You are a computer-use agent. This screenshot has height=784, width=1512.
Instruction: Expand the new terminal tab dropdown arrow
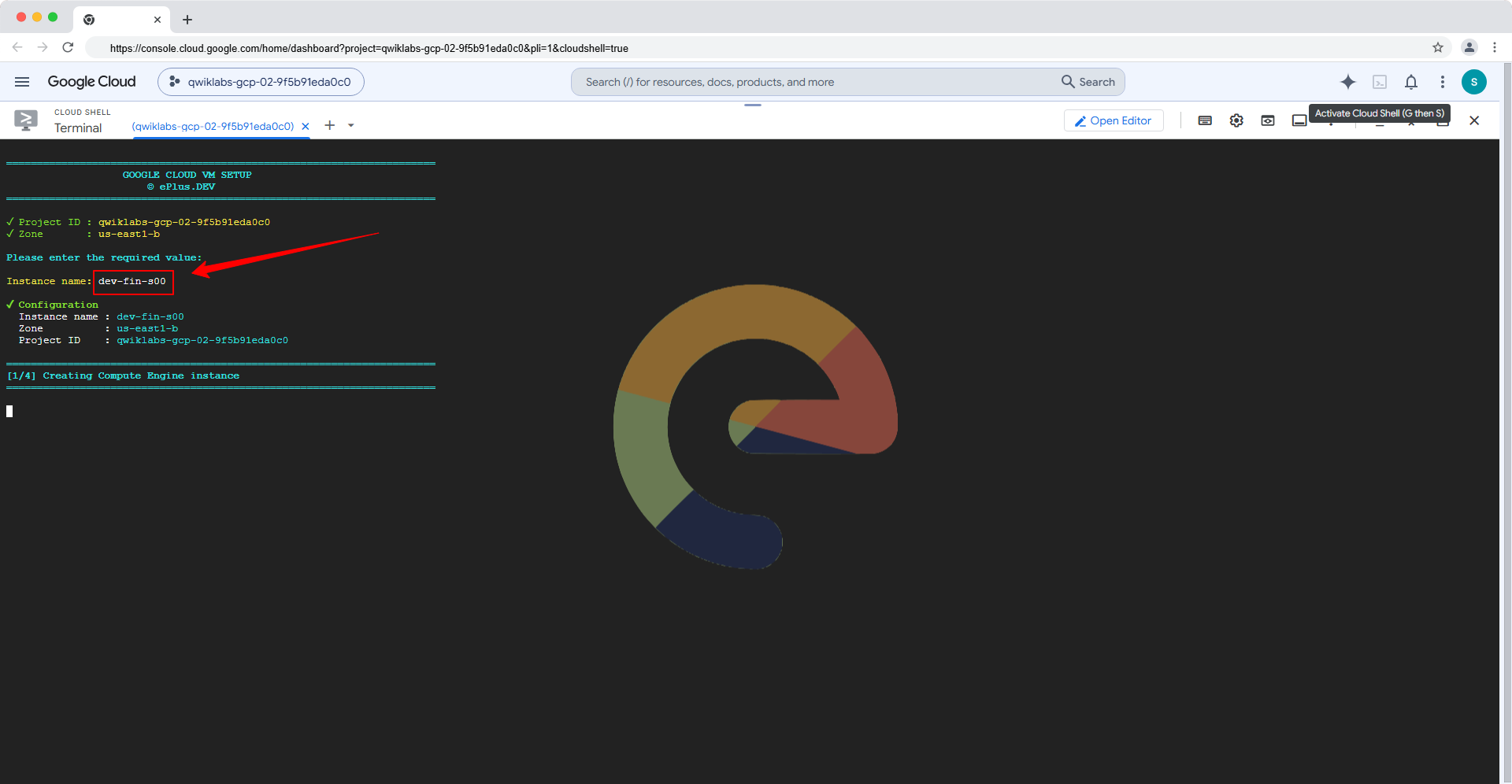point(351,125)
